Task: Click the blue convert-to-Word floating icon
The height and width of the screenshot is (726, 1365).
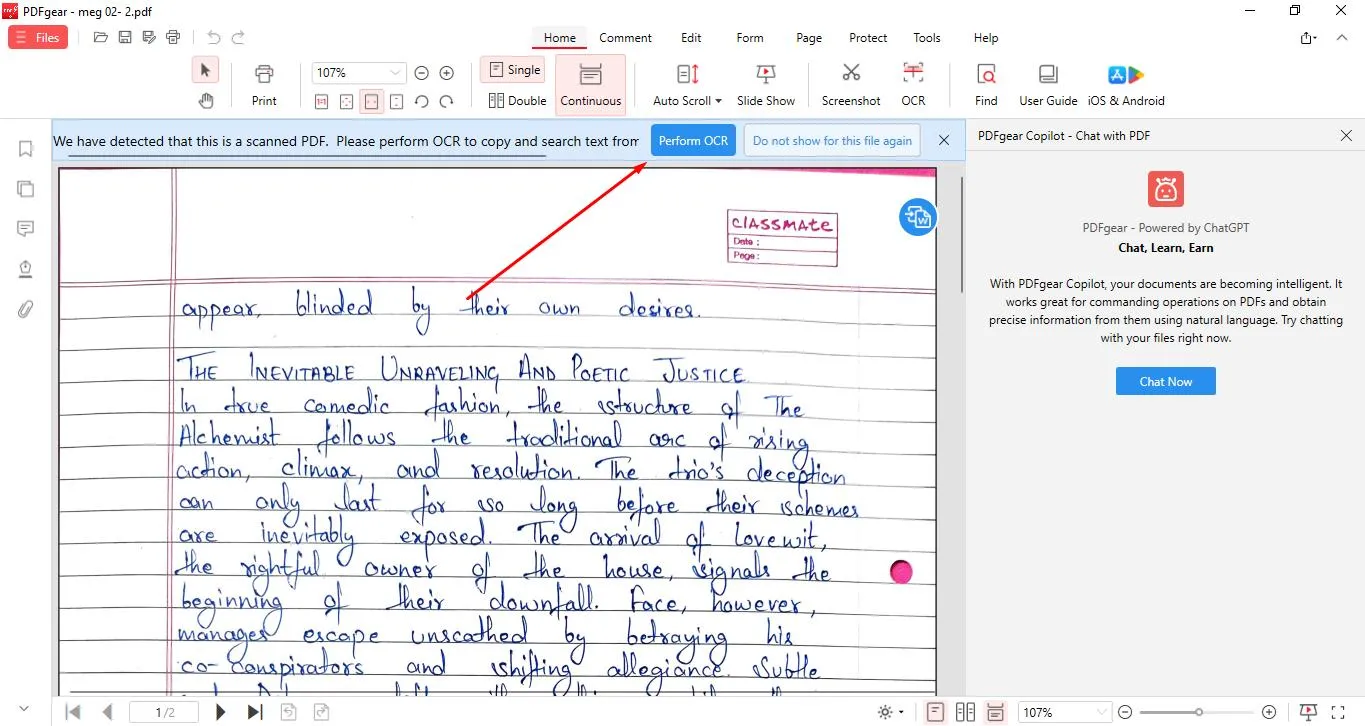Action: (917, 216)
